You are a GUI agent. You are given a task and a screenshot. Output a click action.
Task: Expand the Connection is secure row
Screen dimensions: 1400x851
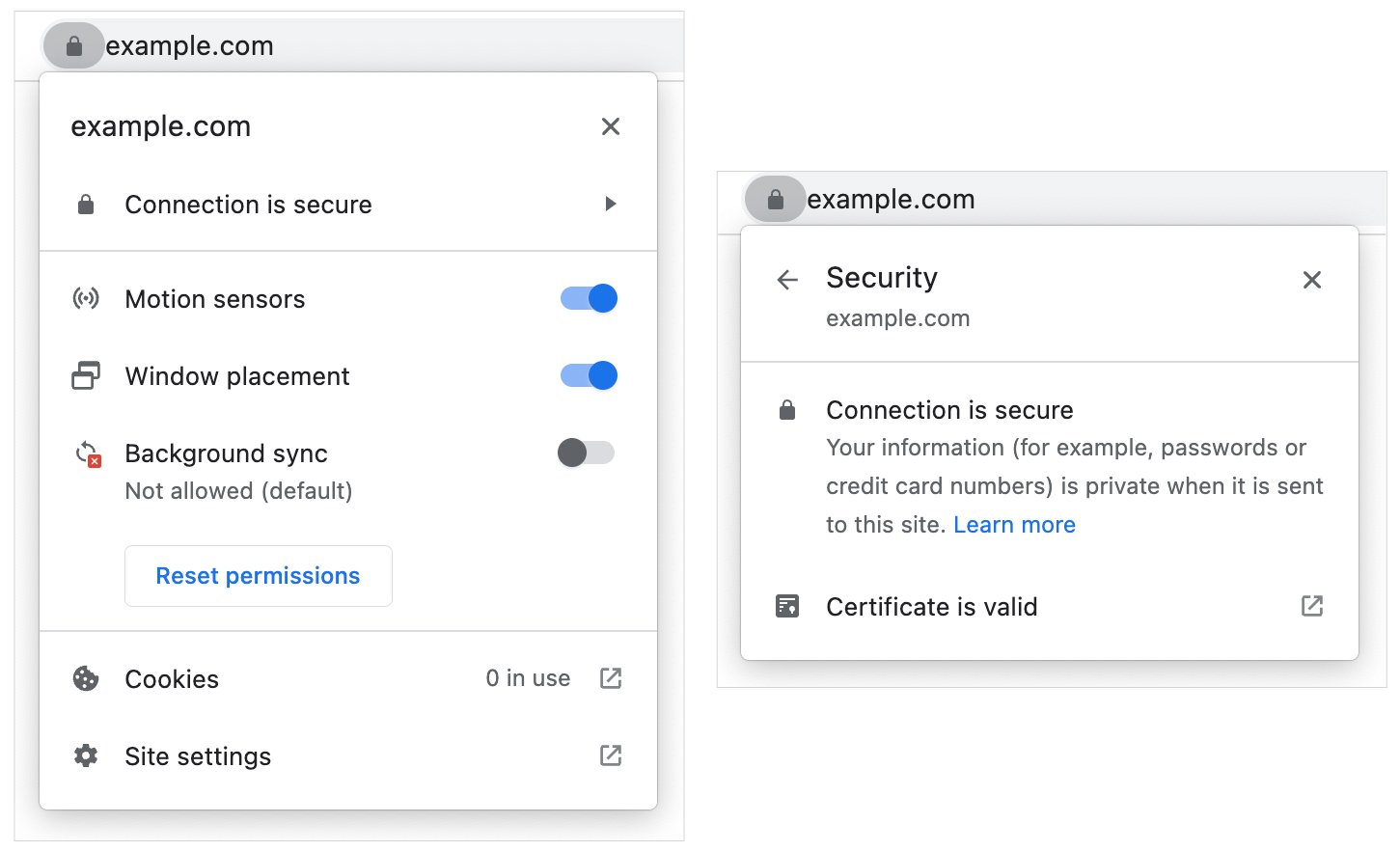coord(347,204)
